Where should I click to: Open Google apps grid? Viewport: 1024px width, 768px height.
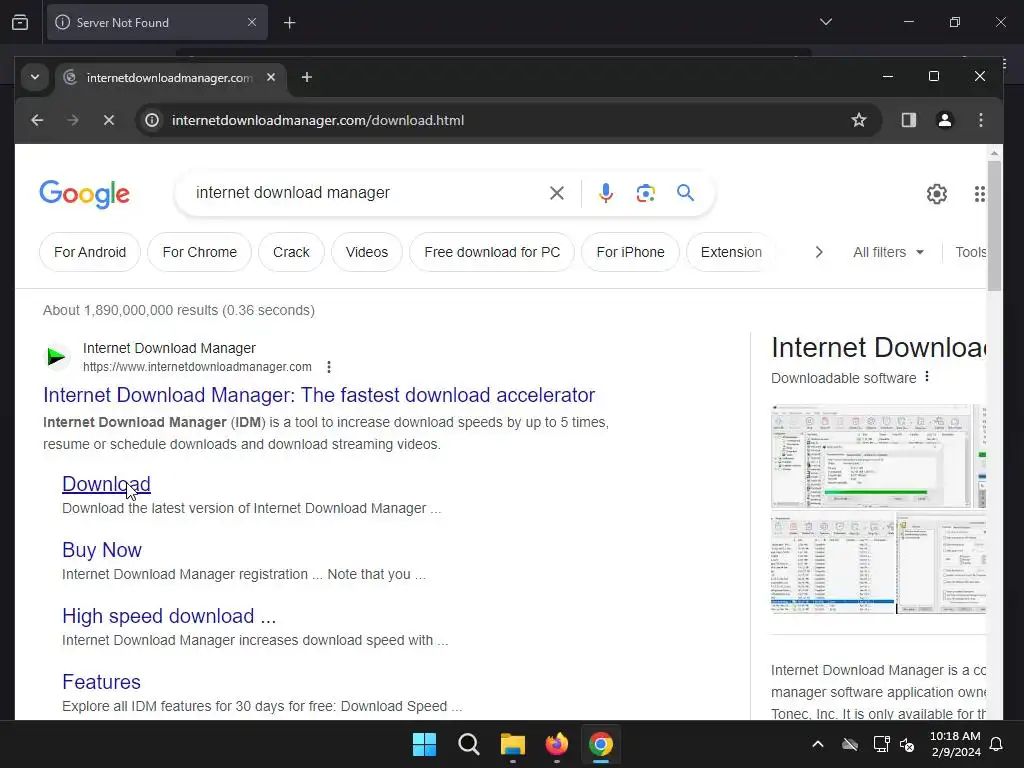click(979, 194)
